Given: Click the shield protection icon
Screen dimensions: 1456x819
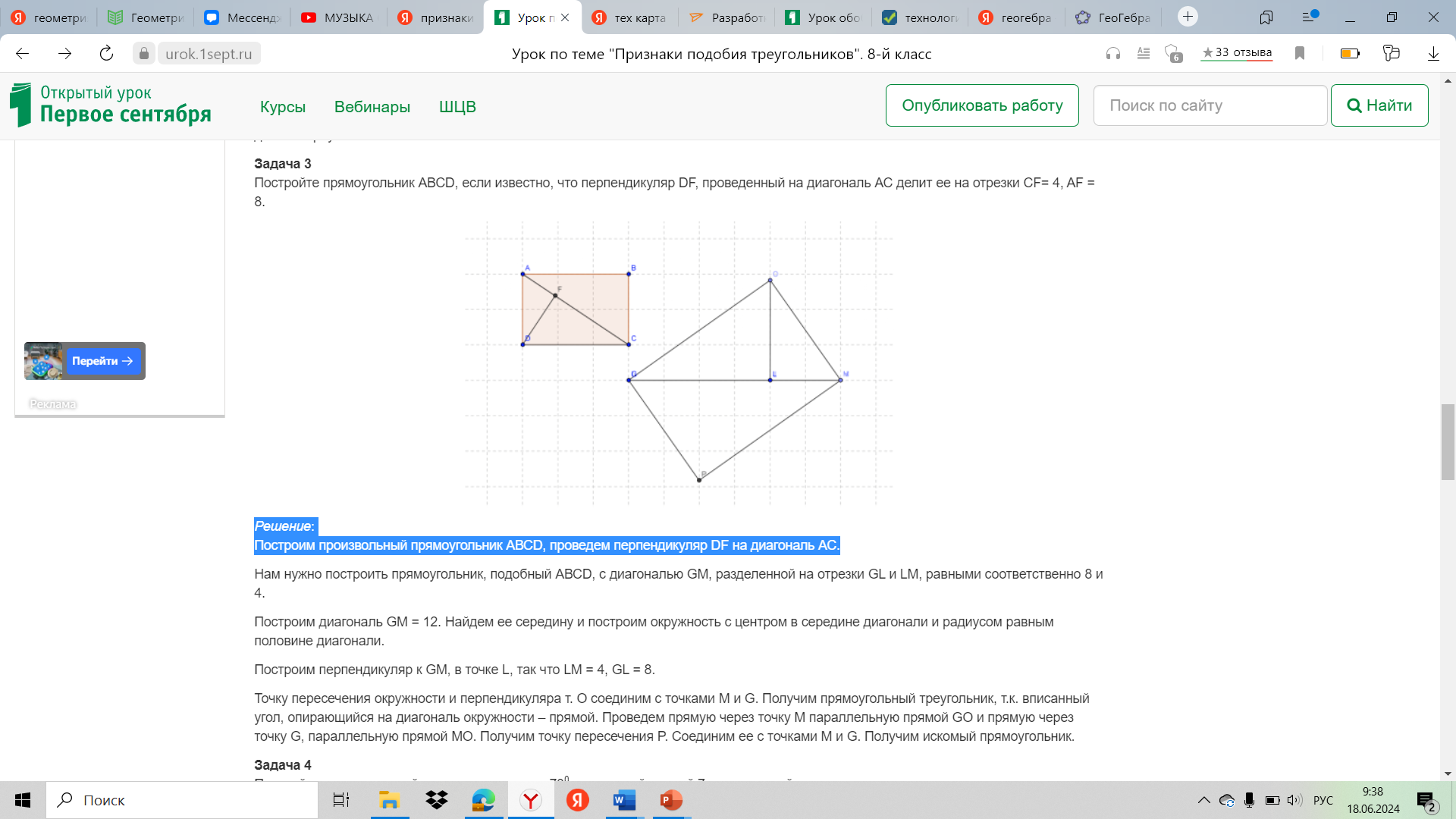Looking at the screenshot, I should (1172, 54).
